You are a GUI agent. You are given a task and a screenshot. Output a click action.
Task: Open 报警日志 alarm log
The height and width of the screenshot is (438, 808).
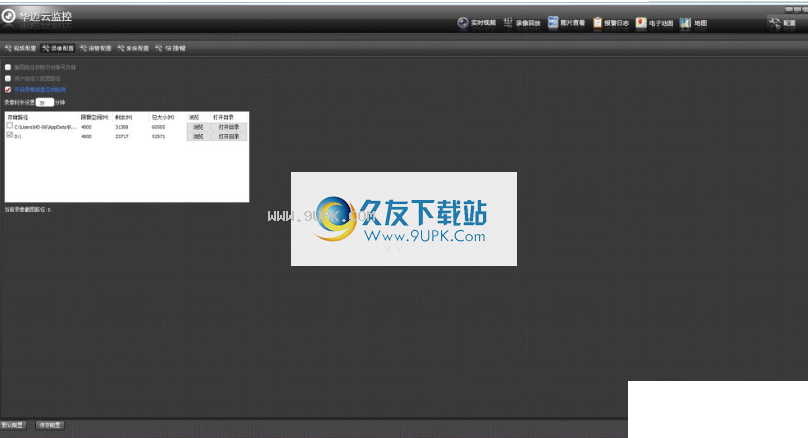tap(611, 23)
